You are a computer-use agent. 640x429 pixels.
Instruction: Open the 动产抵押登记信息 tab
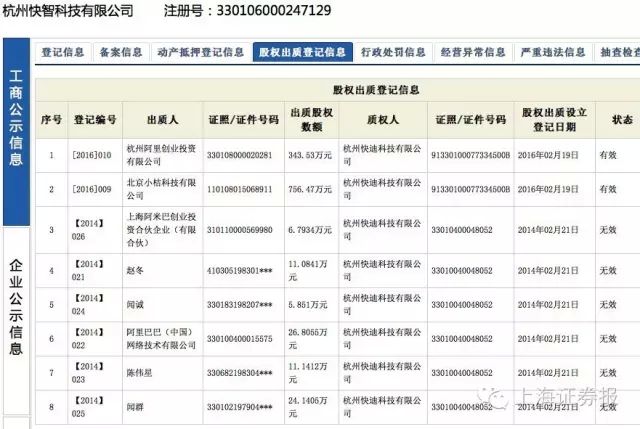point(200,52)
